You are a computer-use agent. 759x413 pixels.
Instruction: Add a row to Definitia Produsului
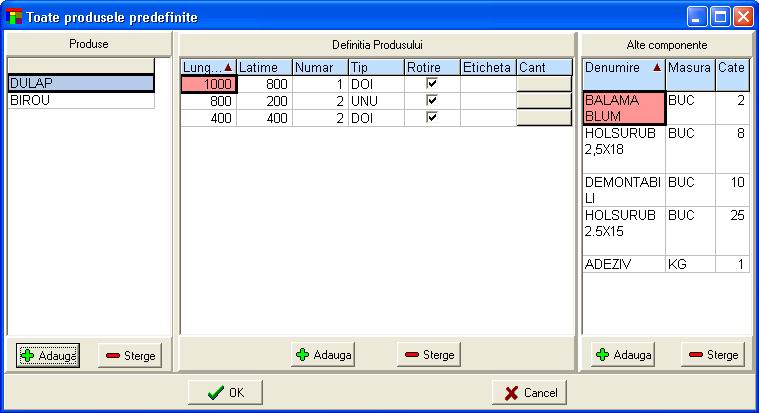tap(322, 354)
